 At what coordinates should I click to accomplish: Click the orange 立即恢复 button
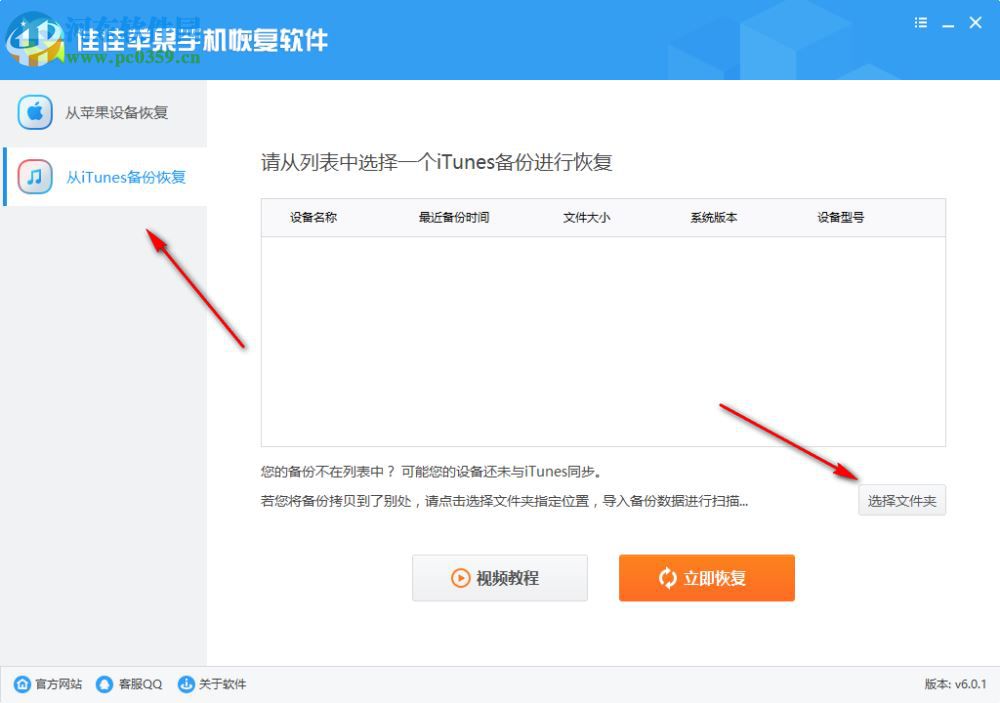click(707, 578)
